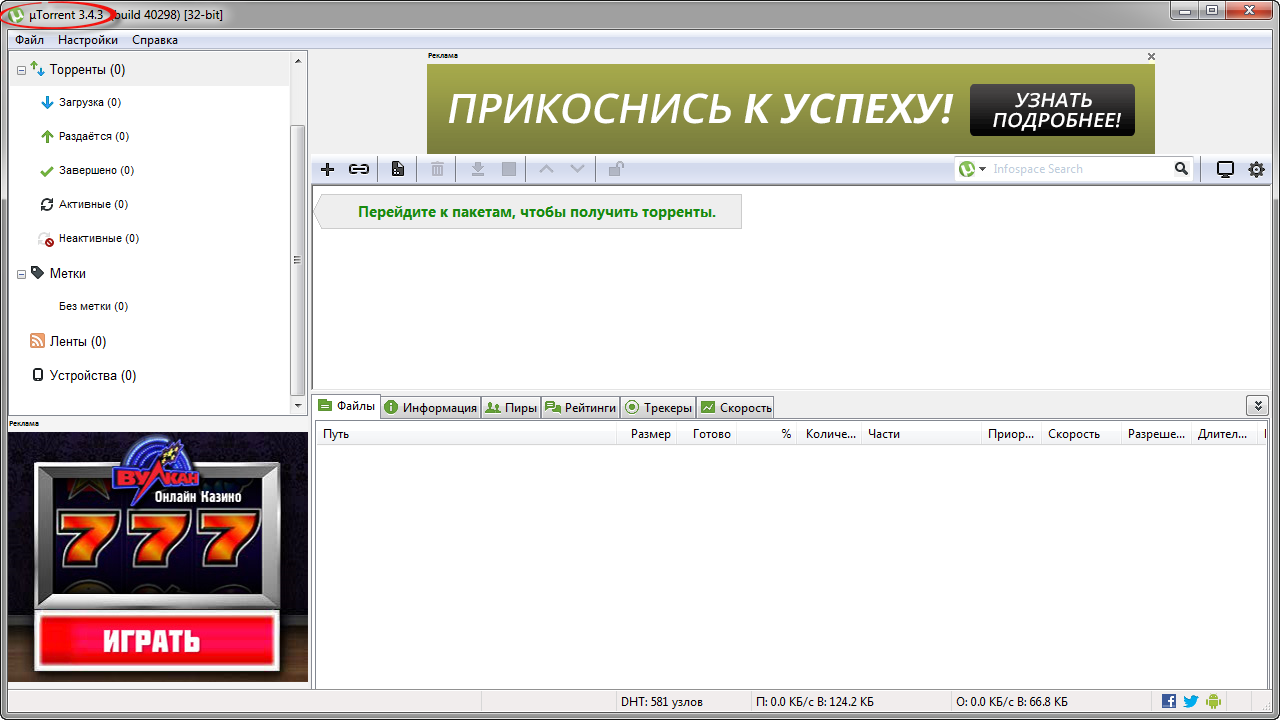Click the Twitter icon in status bar
The height and width of the screenshot is (720, 1280).
point(1191,702)
